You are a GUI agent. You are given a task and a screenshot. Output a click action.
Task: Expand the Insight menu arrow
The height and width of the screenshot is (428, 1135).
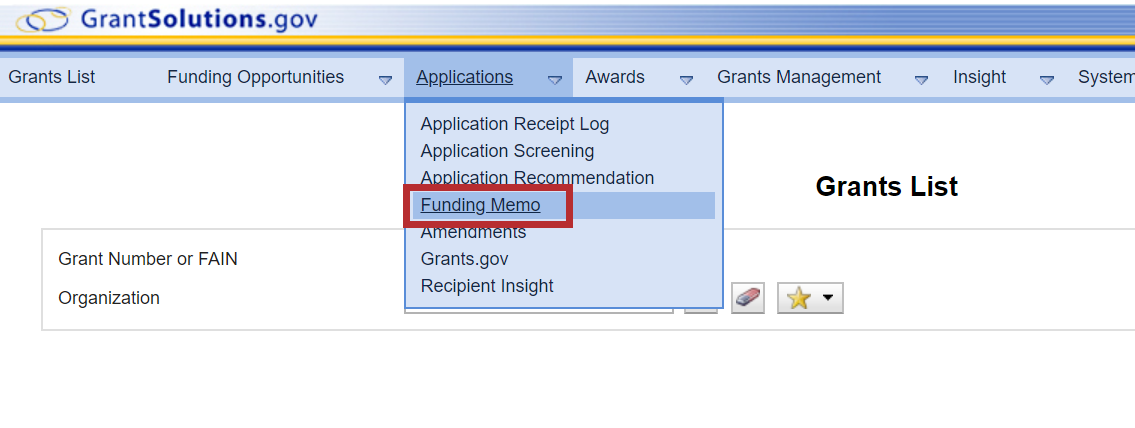pyautogui.click(x=1047, y=79)
